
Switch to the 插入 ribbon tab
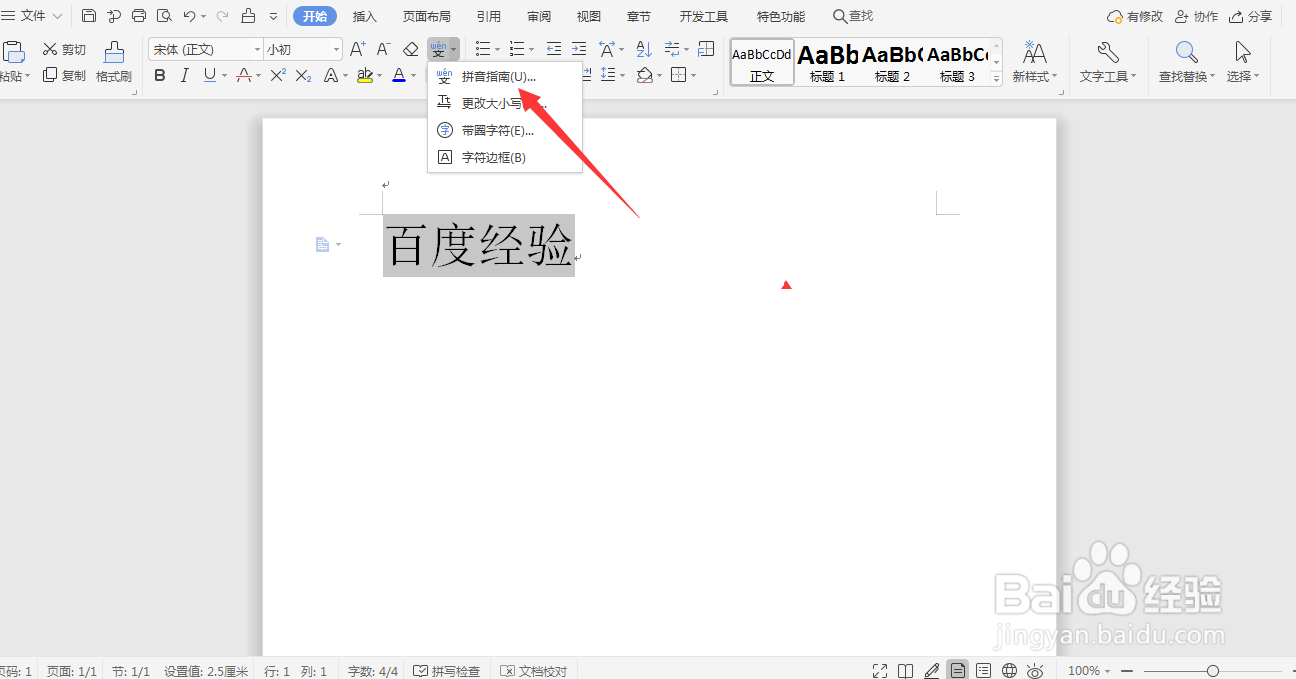tap(364, 15)
